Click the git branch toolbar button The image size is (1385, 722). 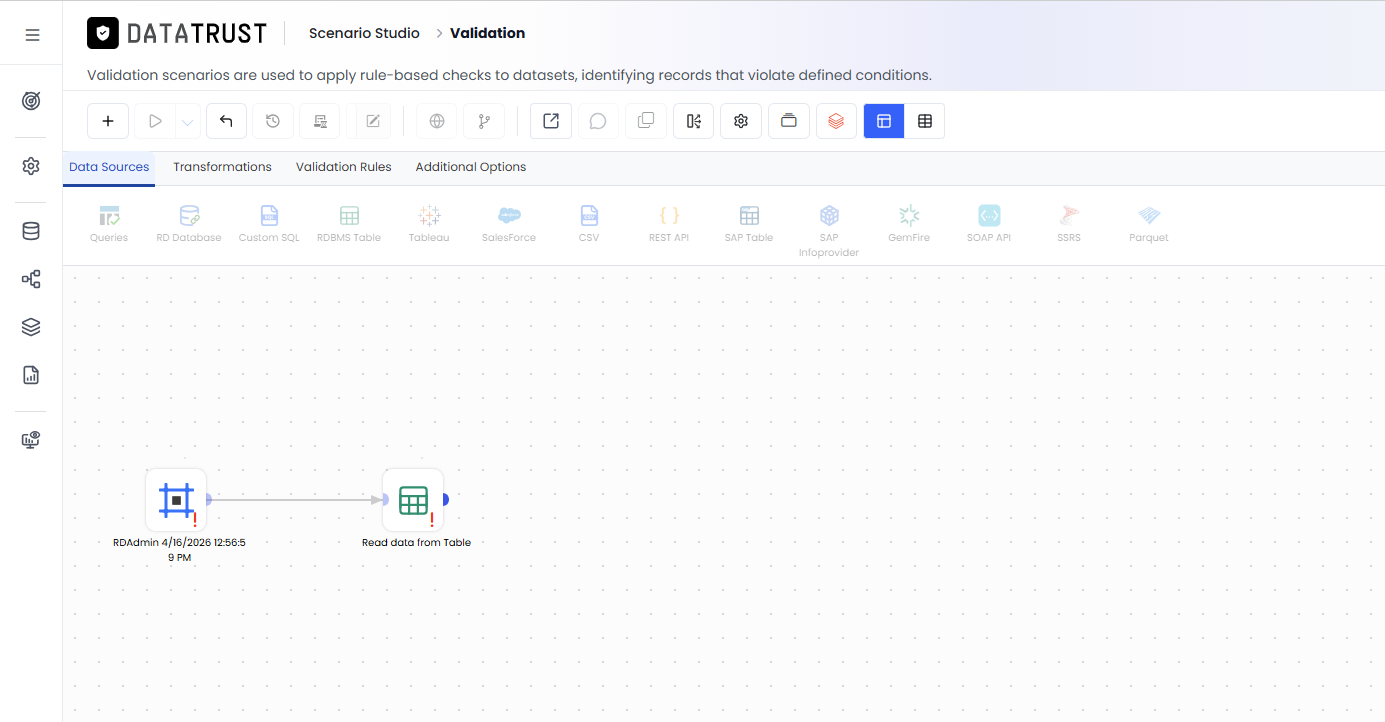(x=484, y=121)
